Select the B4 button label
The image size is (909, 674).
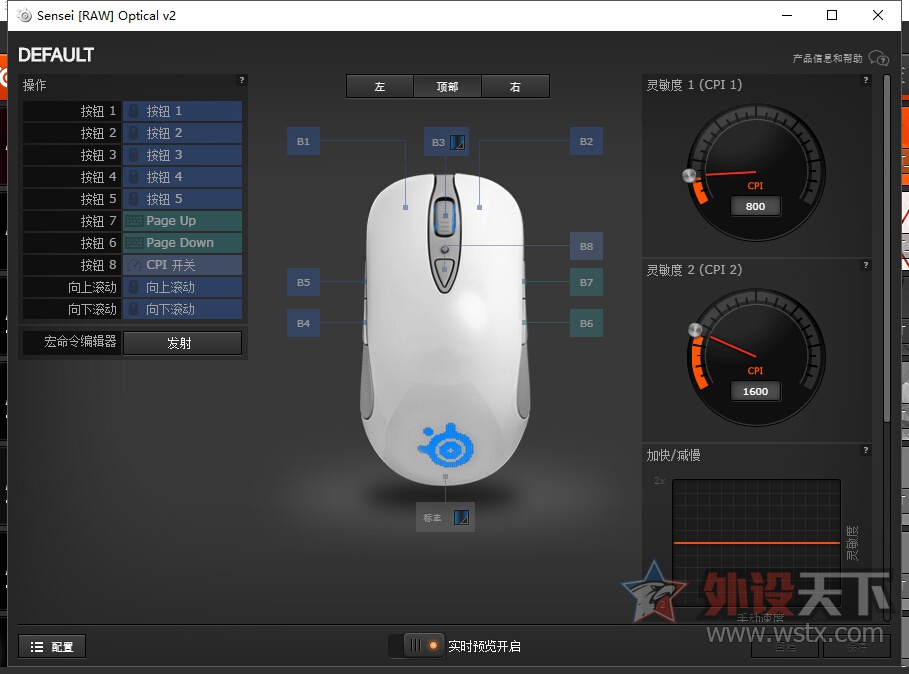pyautogui.click(x=303, y=323)
